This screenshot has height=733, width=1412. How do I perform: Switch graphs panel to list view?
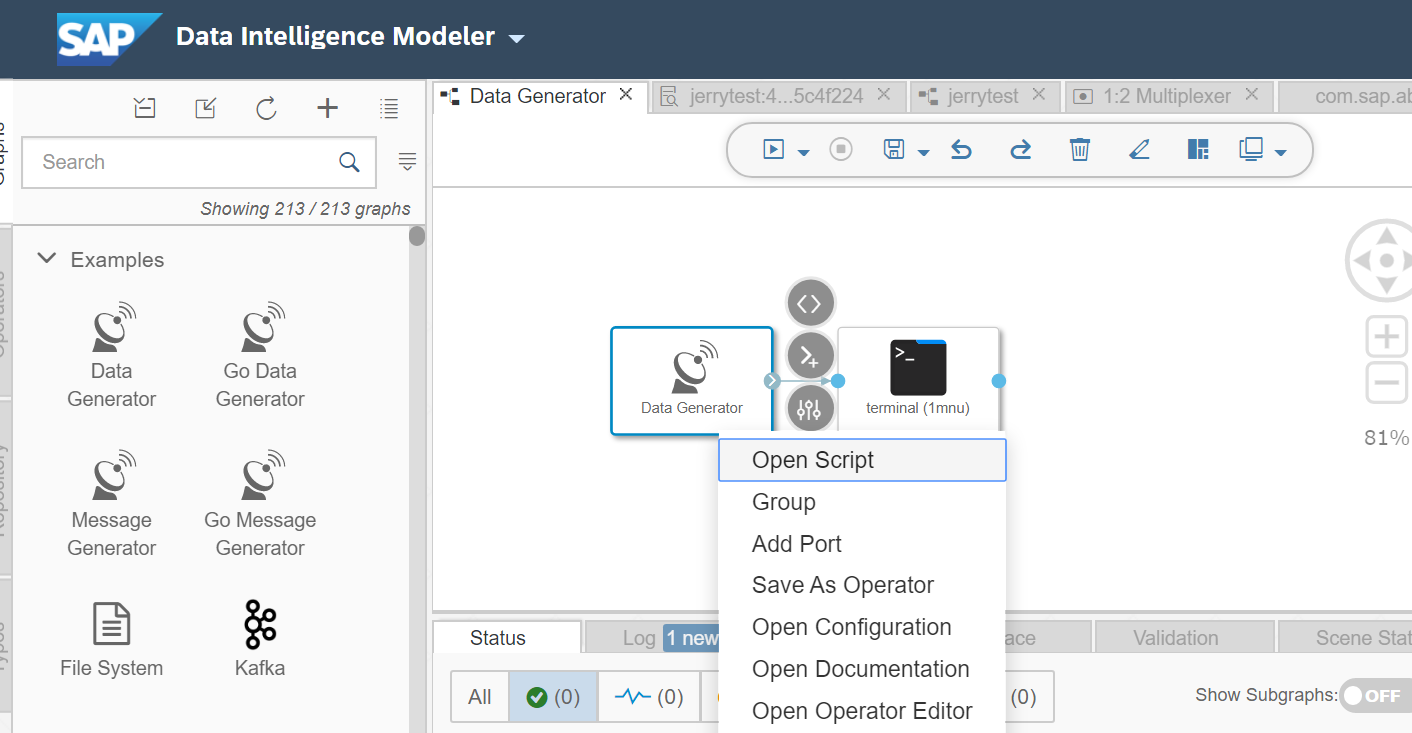[389, 108]
